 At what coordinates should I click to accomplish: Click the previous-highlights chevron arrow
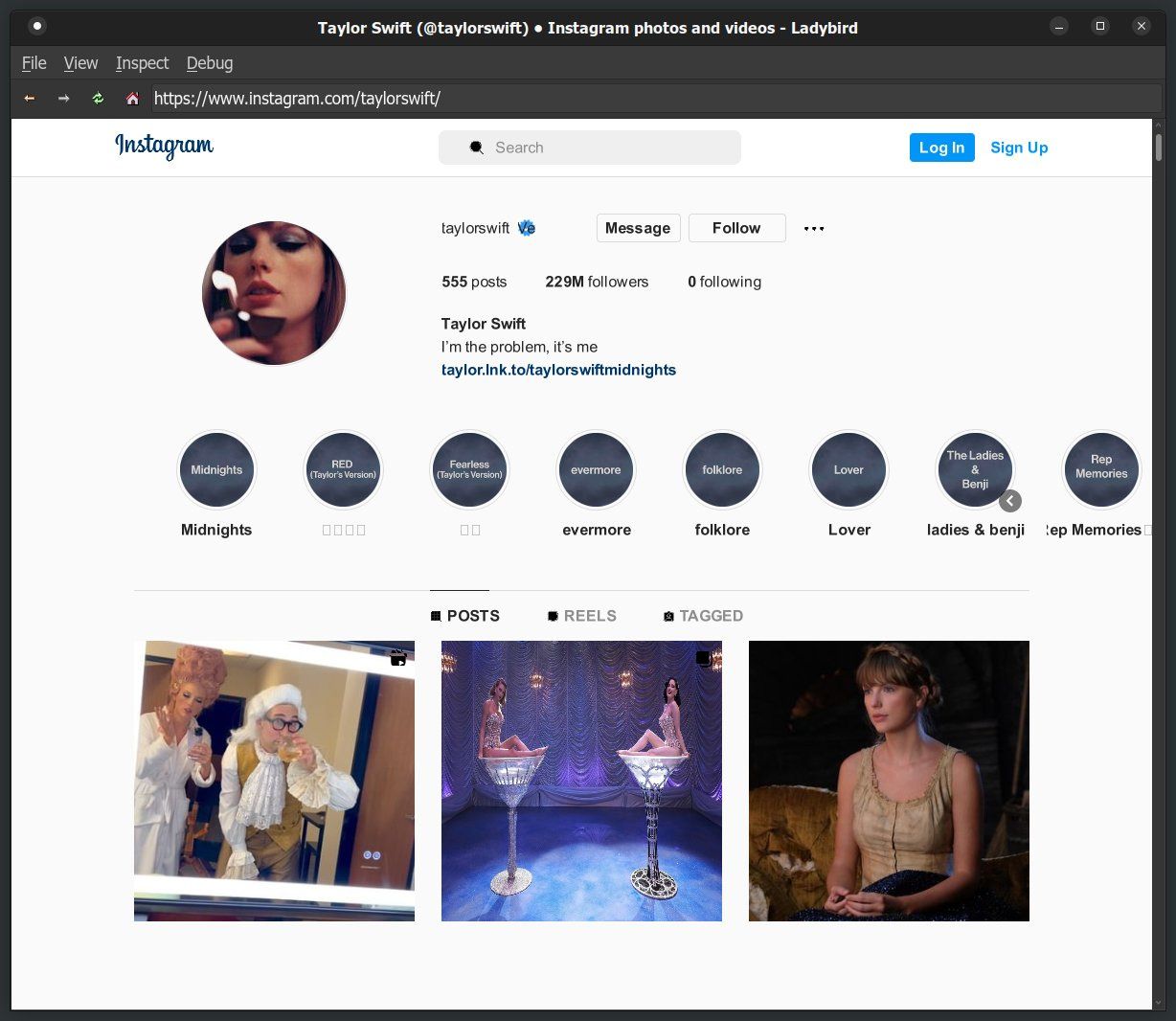pyautogui.click(x=1010, y=501)
